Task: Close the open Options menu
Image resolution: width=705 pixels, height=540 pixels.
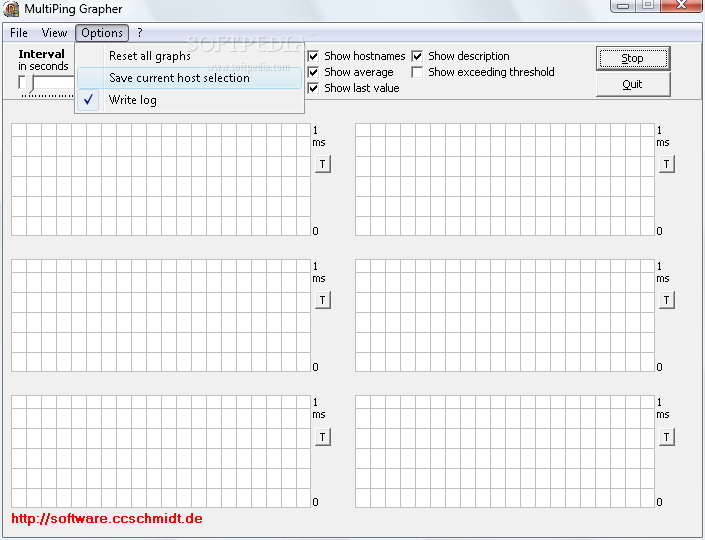Action: (102, 33)
